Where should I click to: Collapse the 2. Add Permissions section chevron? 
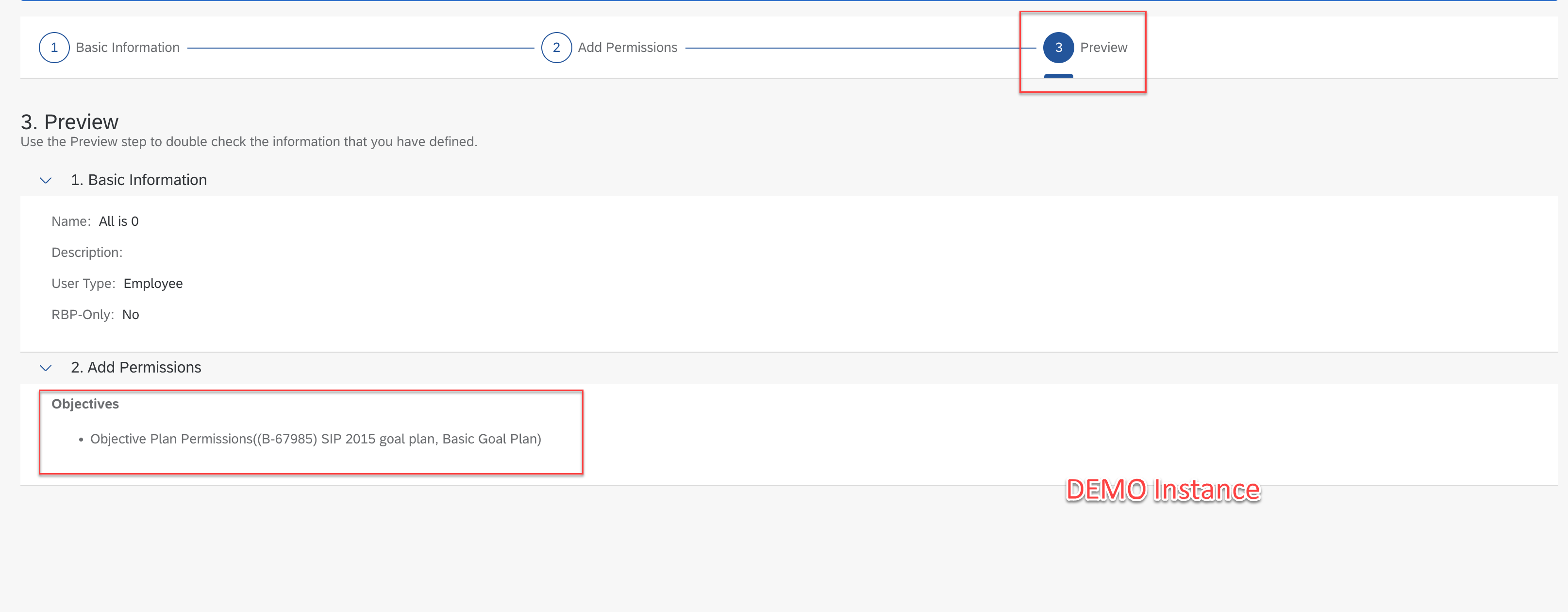tap(46, 368)
